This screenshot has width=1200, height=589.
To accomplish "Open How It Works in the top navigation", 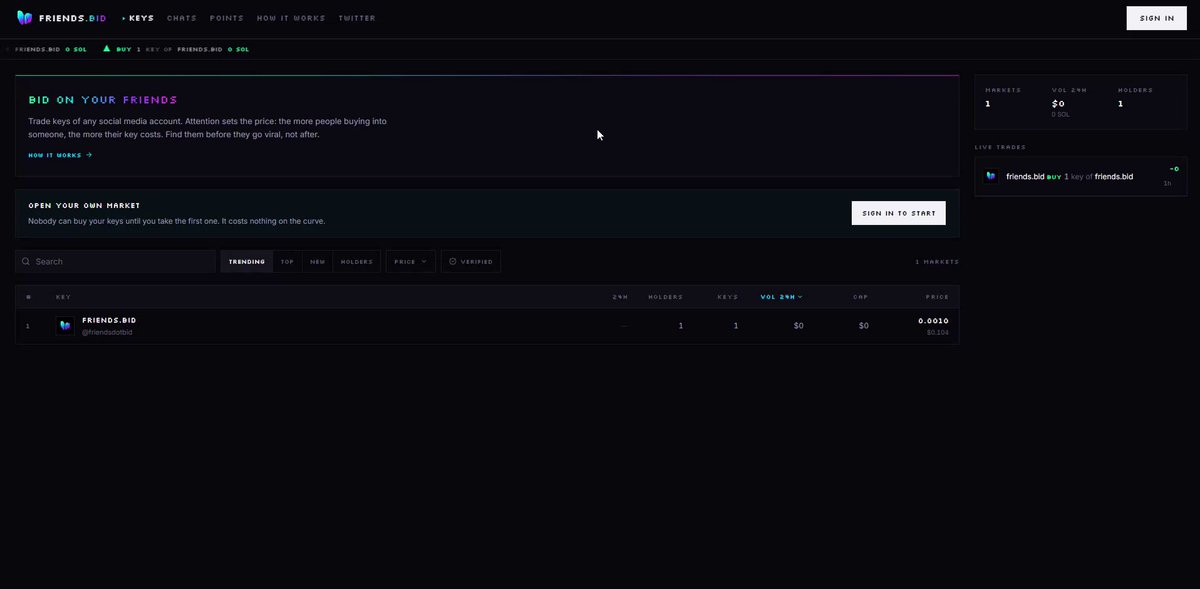I will point(291,18).
